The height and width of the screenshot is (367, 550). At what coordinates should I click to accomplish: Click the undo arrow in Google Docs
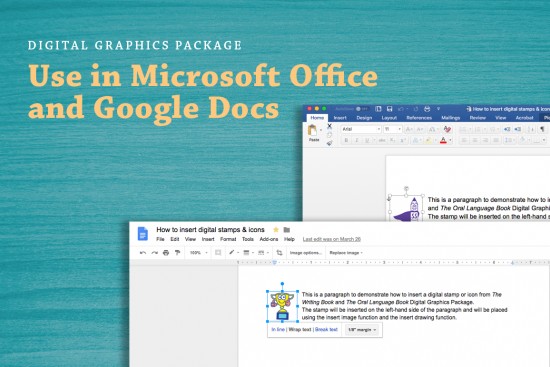coord(143,253)
